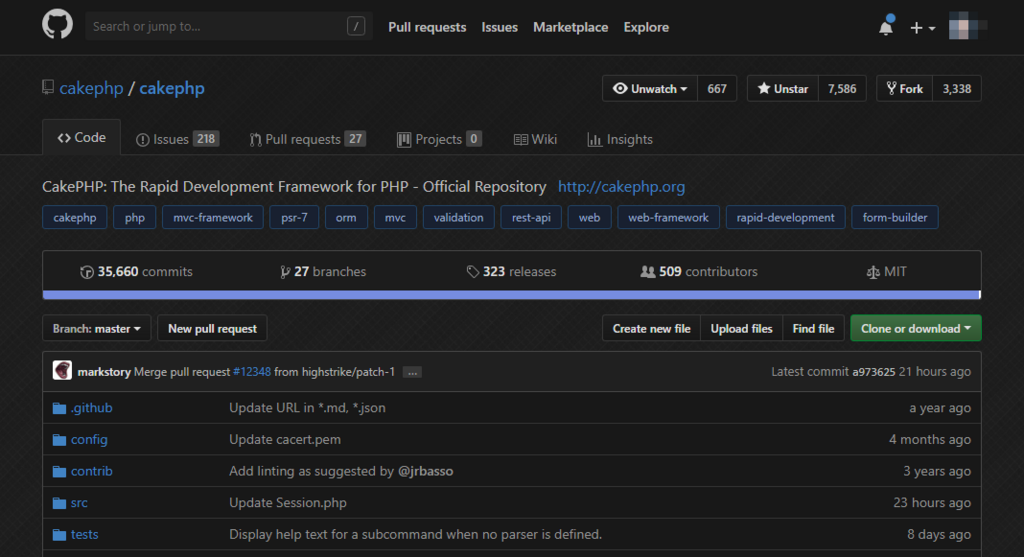Viewport: 1024px width, 557px height.
Task: Switch to the Code tab
Action: coord(82,137)
